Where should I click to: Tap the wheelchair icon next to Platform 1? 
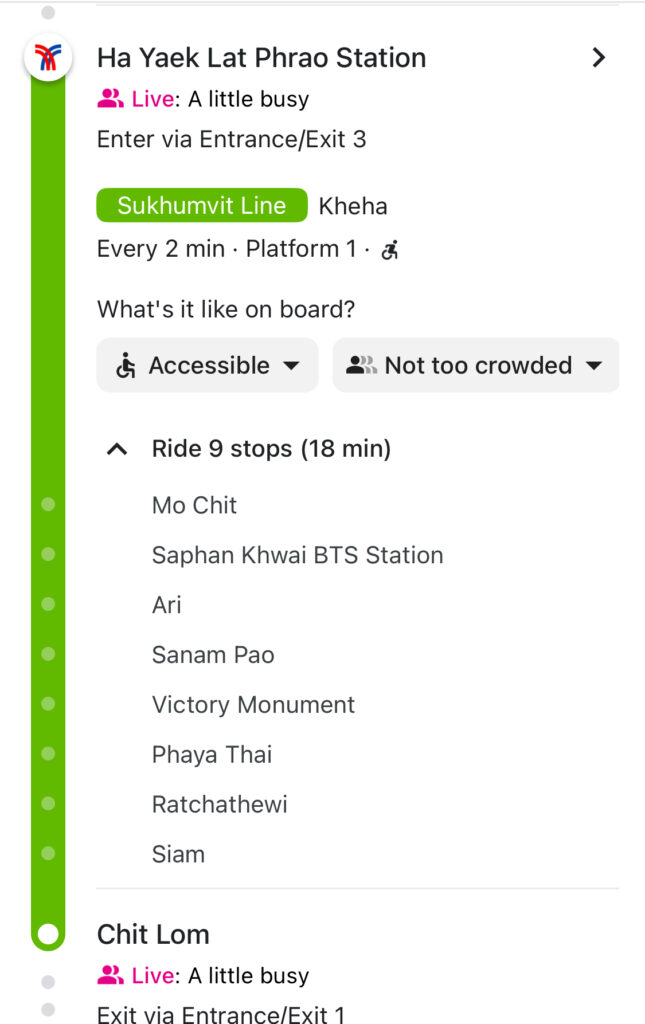tap(390, 249)
